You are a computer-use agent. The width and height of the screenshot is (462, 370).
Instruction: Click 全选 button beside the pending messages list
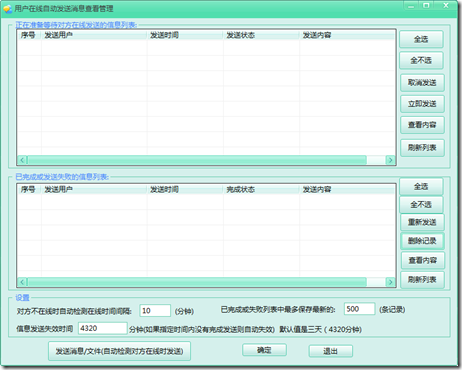point(421,39)
